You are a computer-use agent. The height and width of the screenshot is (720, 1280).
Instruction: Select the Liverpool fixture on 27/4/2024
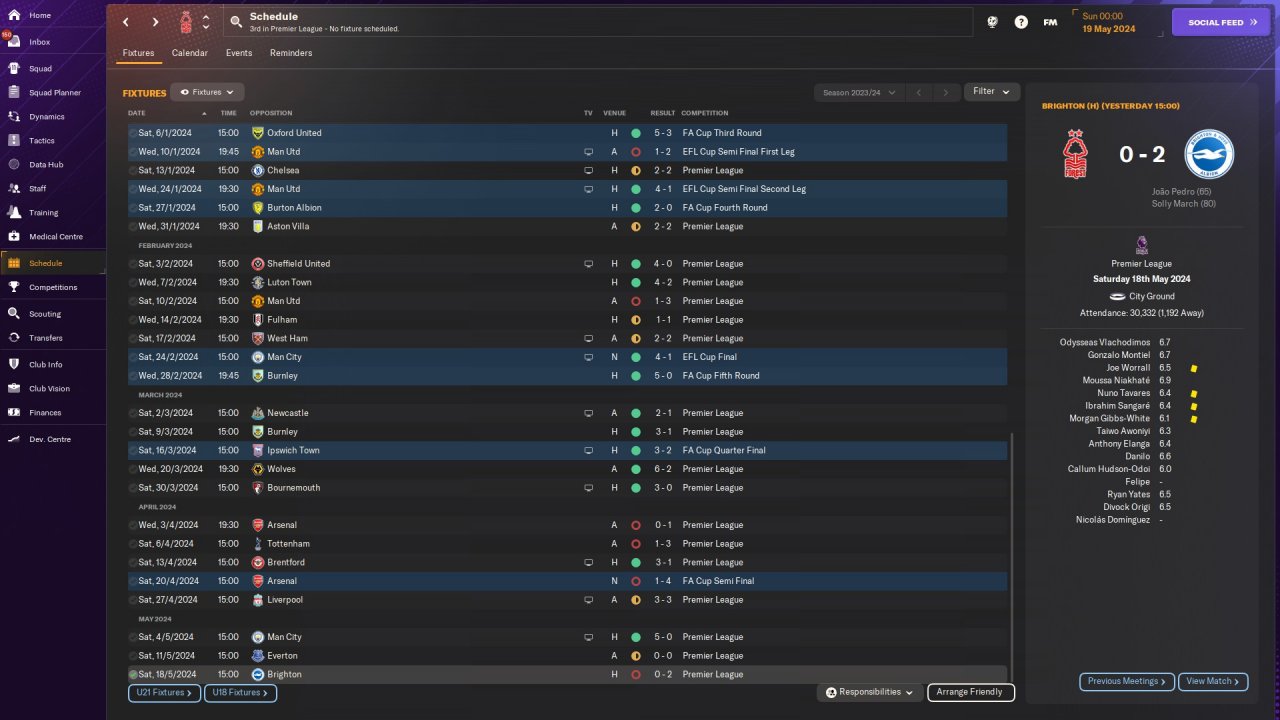pyautogui.click(x=568, y=600)
